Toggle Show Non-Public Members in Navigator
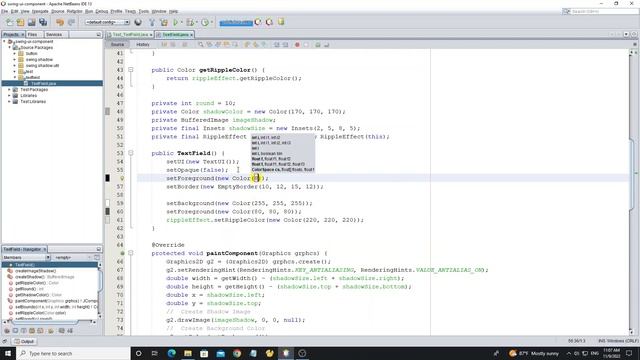Screen dimensions: 640x360 (31, 331)
